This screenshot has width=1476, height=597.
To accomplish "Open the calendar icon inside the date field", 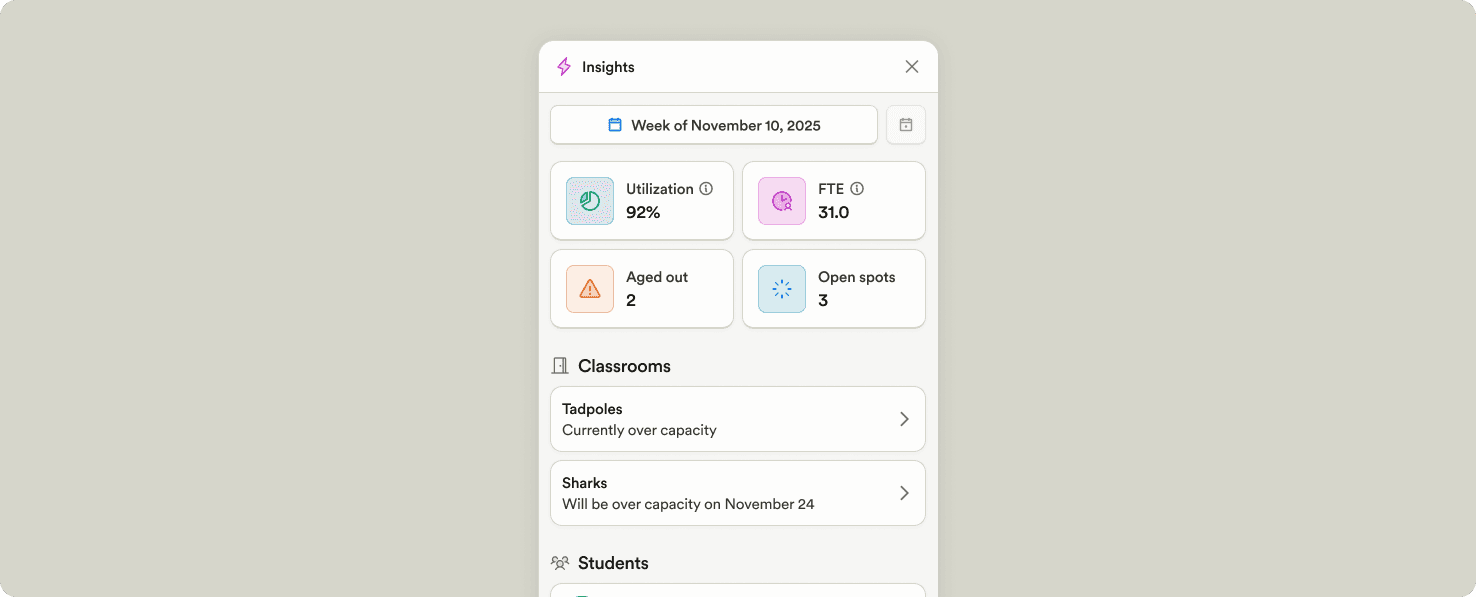I will pos(616,124).
